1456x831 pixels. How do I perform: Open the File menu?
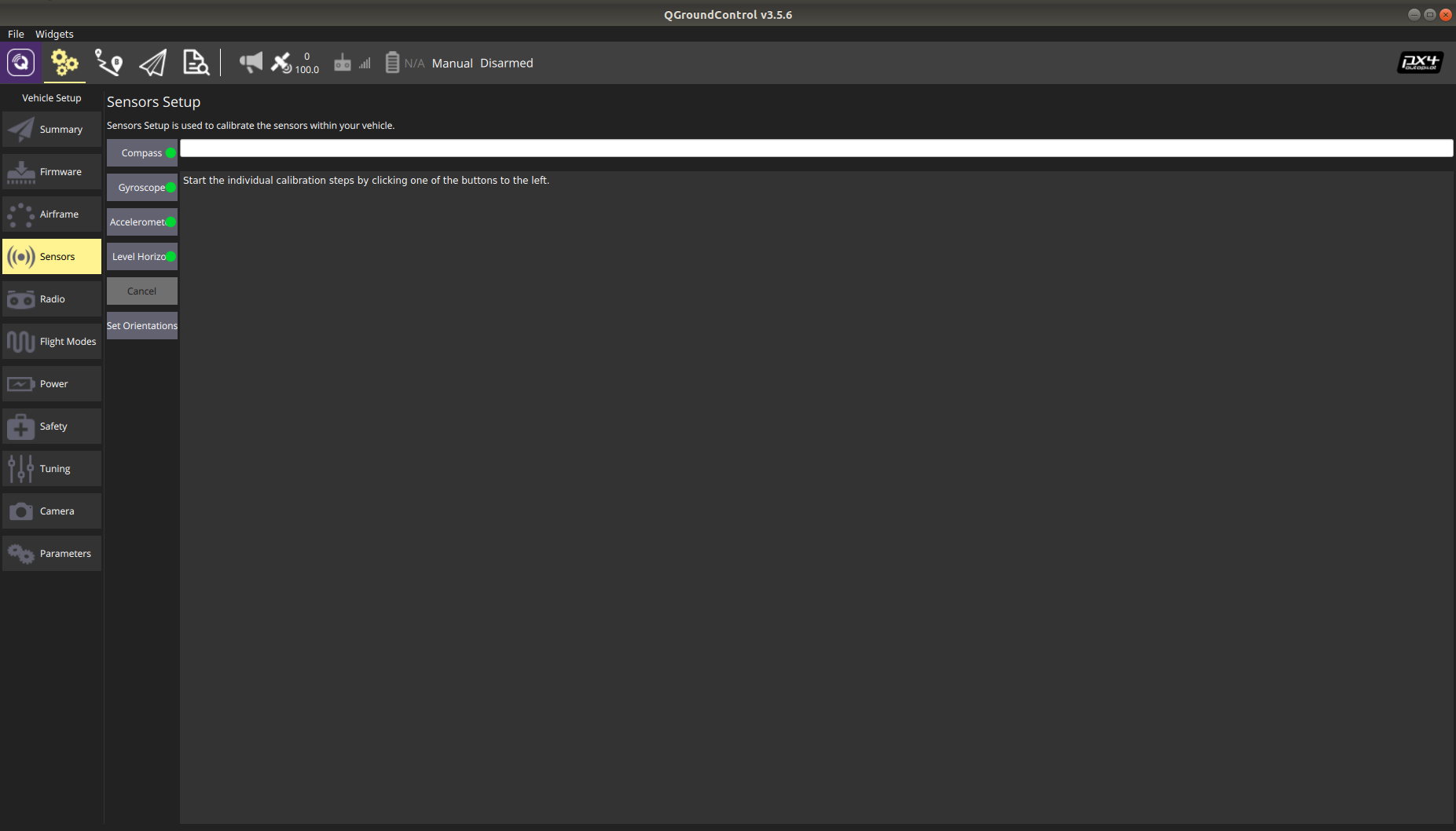tap(16, 34)
